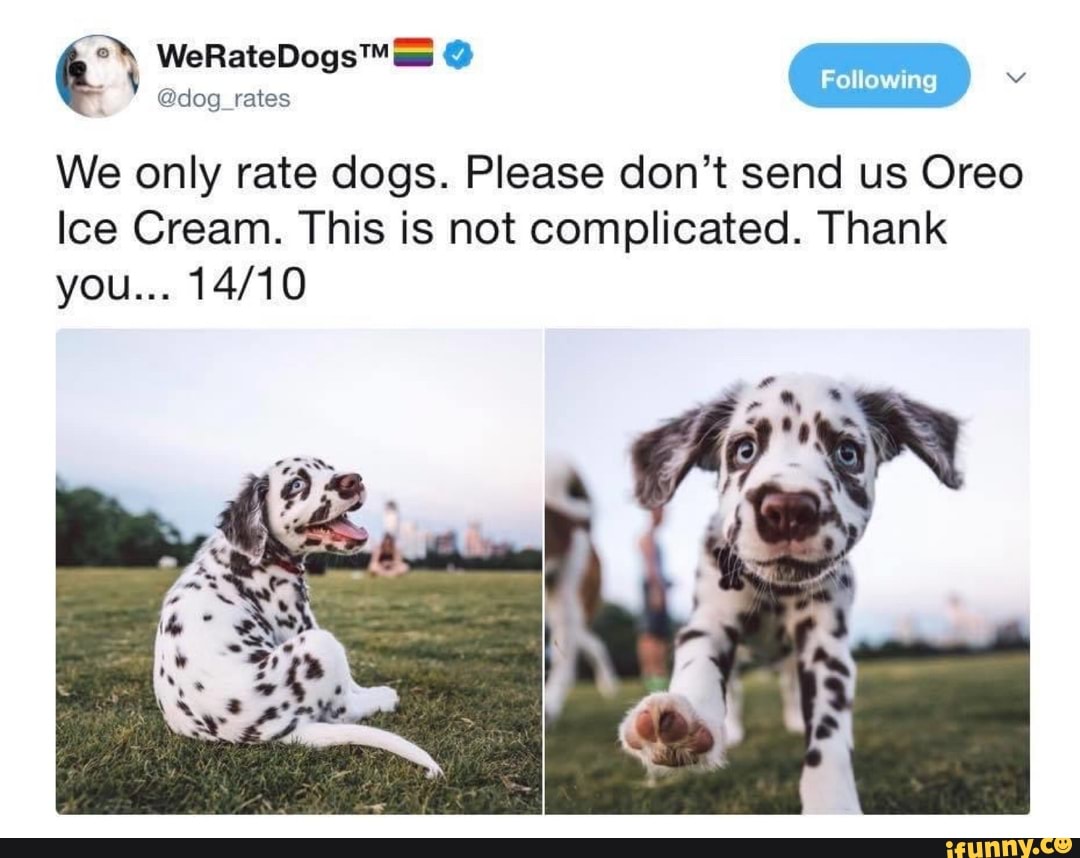Click the puppy's nose in right photo

pyautogui.click(x=789, y=514)
